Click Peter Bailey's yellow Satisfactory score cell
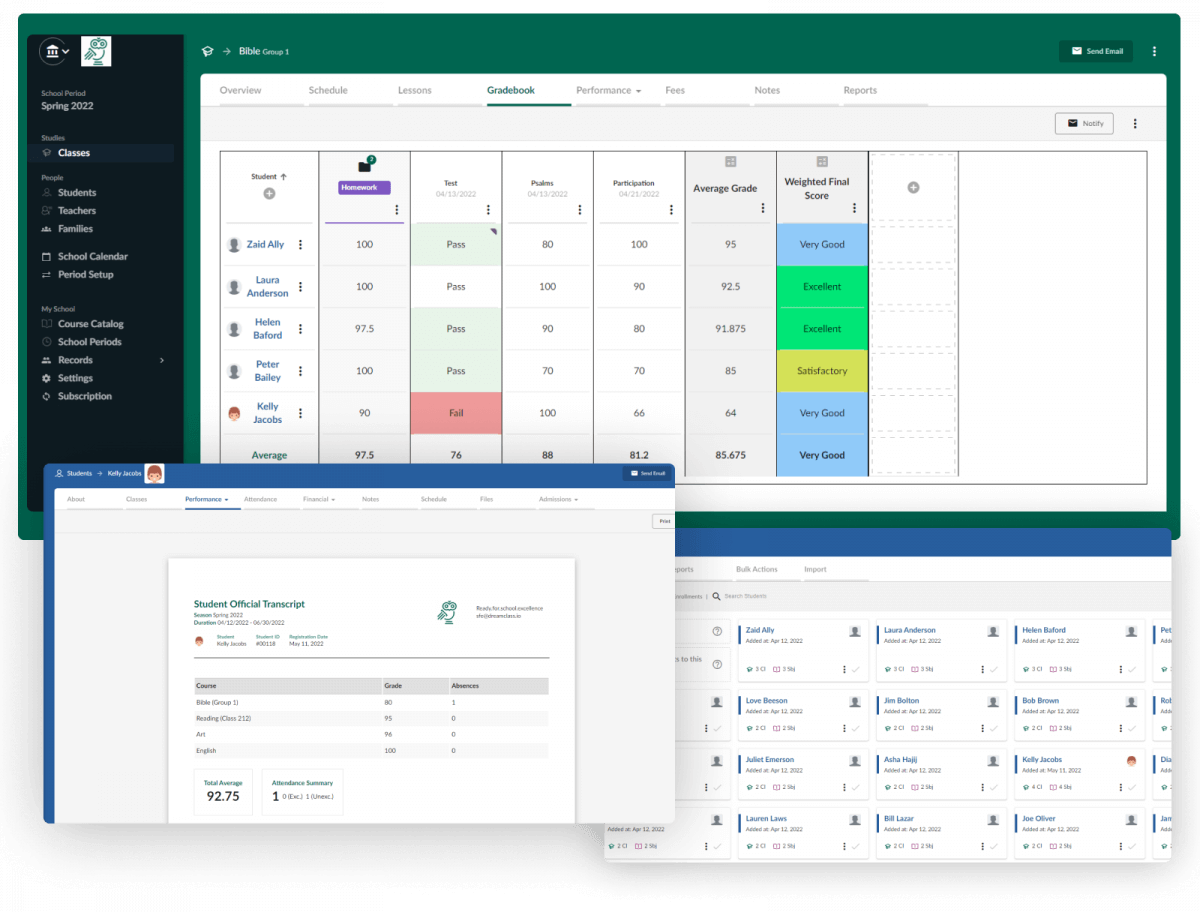Viewport: 1200px width, 912px height. pos(822,371)
